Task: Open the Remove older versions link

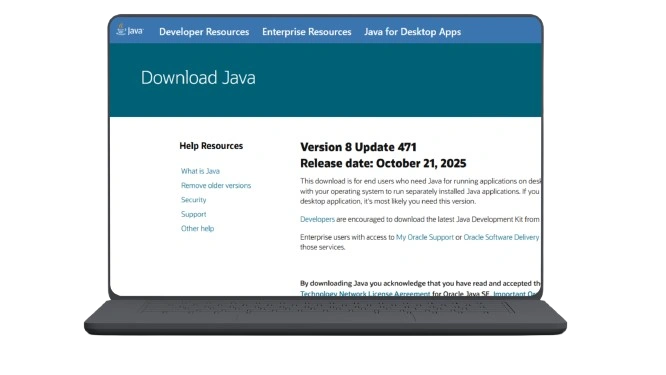Action: (216, 186)
